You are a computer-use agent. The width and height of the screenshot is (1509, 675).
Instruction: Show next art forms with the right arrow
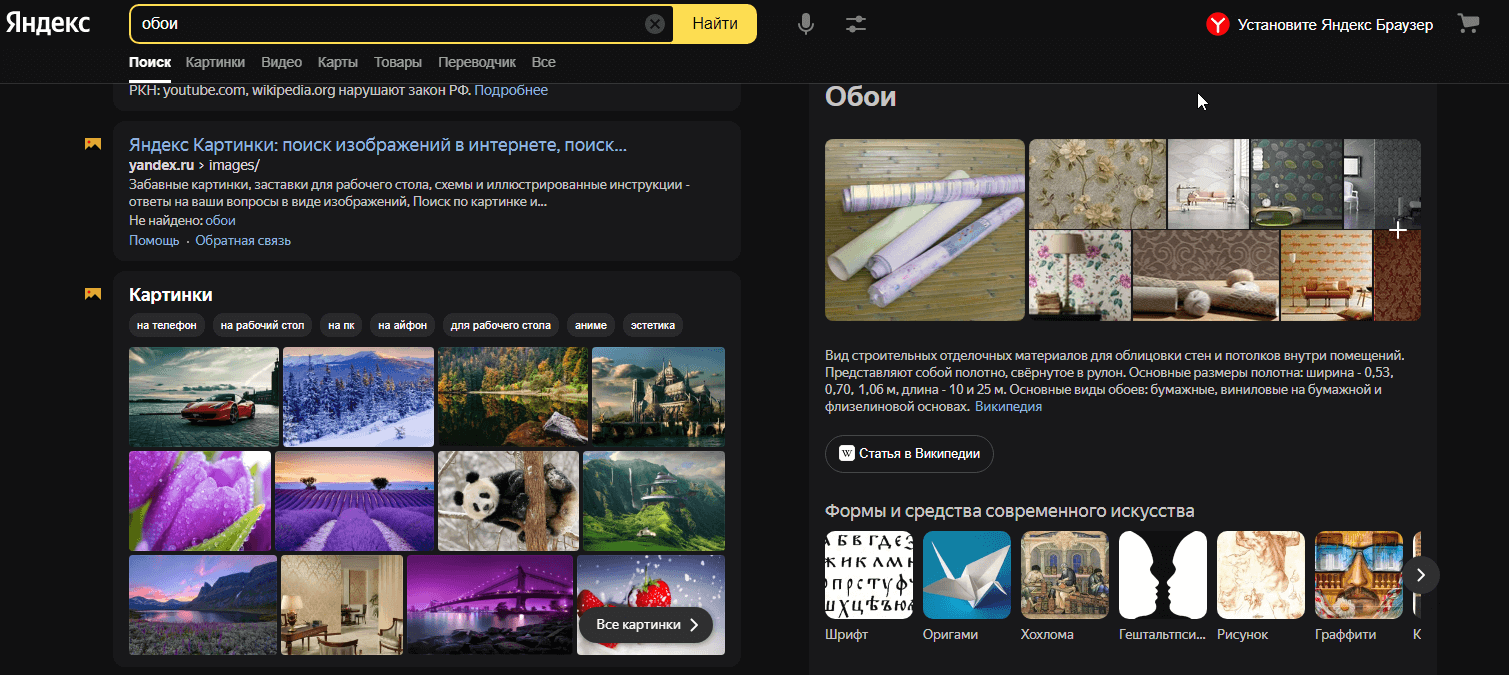[x=1421, y=574]
